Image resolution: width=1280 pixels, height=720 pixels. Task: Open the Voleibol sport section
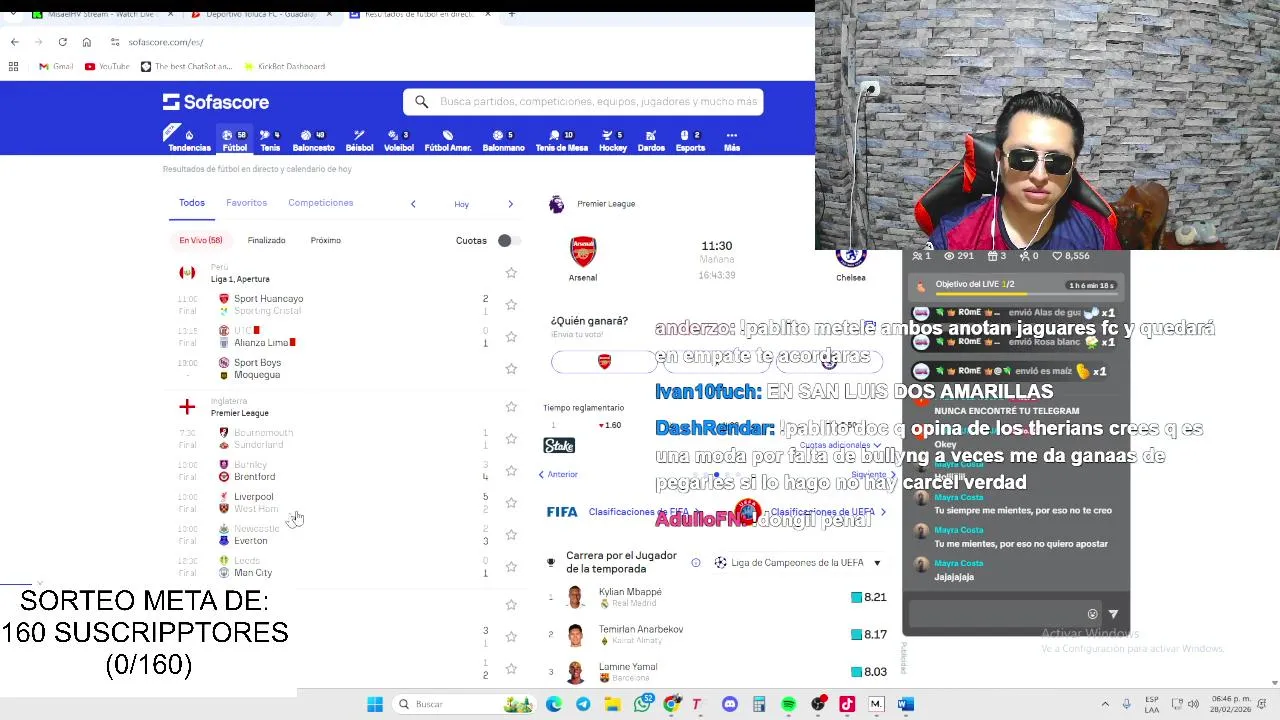coord(399,140)
